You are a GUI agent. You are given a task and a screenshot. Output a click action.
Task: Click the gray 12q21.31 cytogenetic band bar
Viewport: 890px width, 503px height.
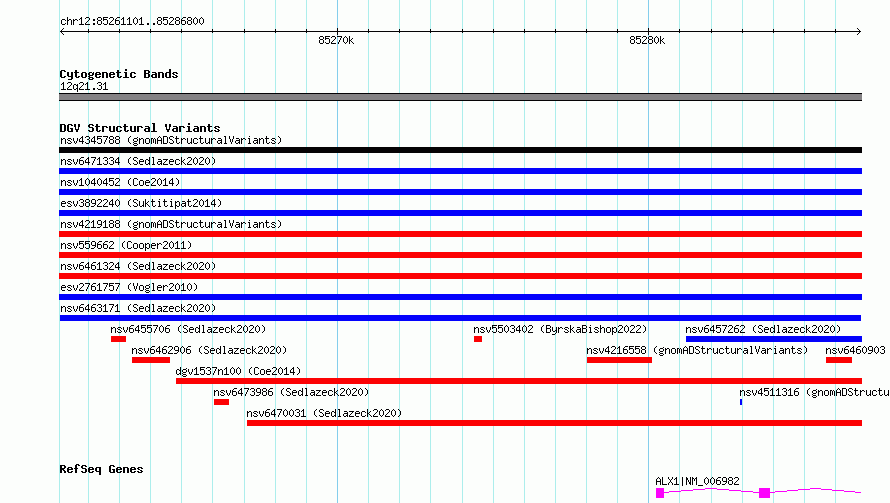[460, 97]
